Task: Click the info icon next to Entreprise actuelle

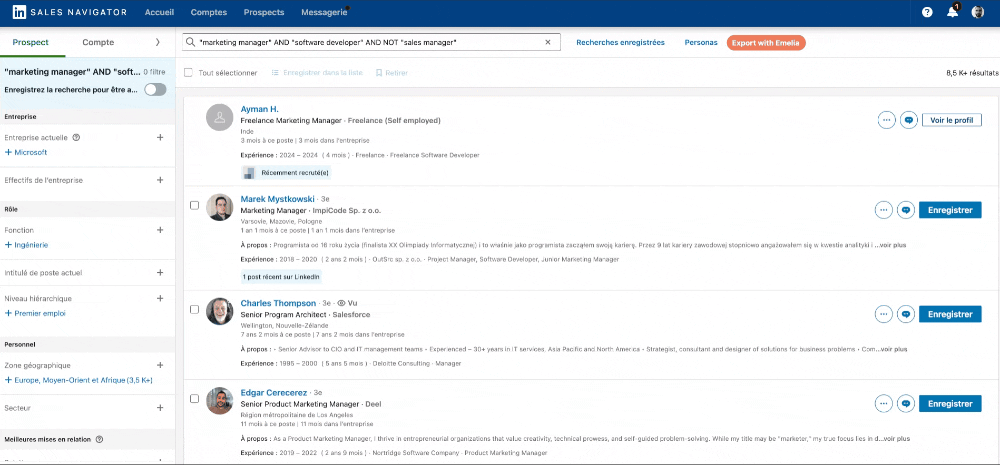Action: 76,137
